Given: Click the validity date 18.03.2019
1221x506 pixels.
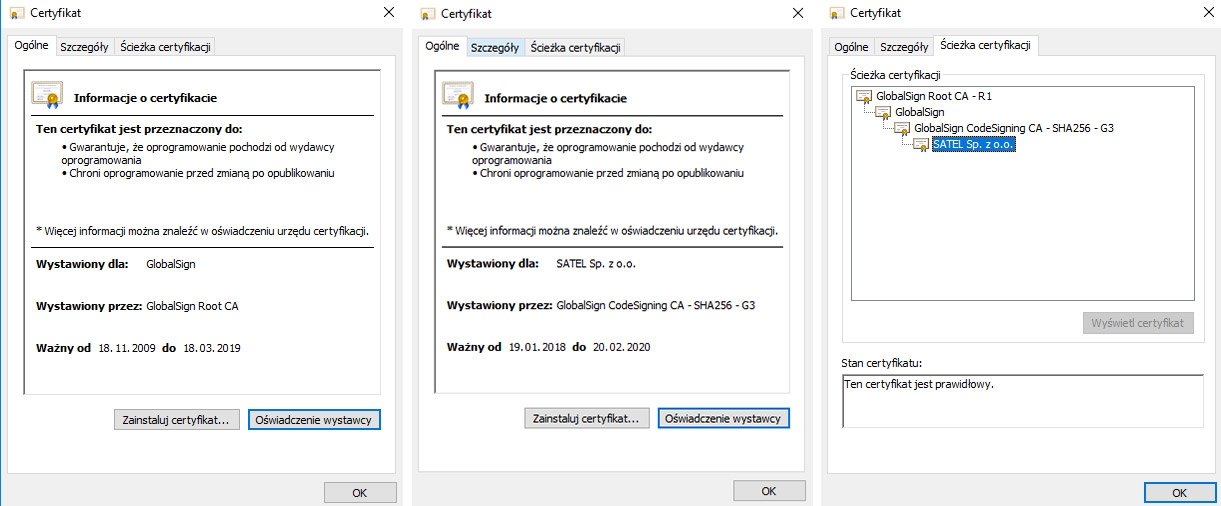Looking at the screenshot, I should click(211, 348).
